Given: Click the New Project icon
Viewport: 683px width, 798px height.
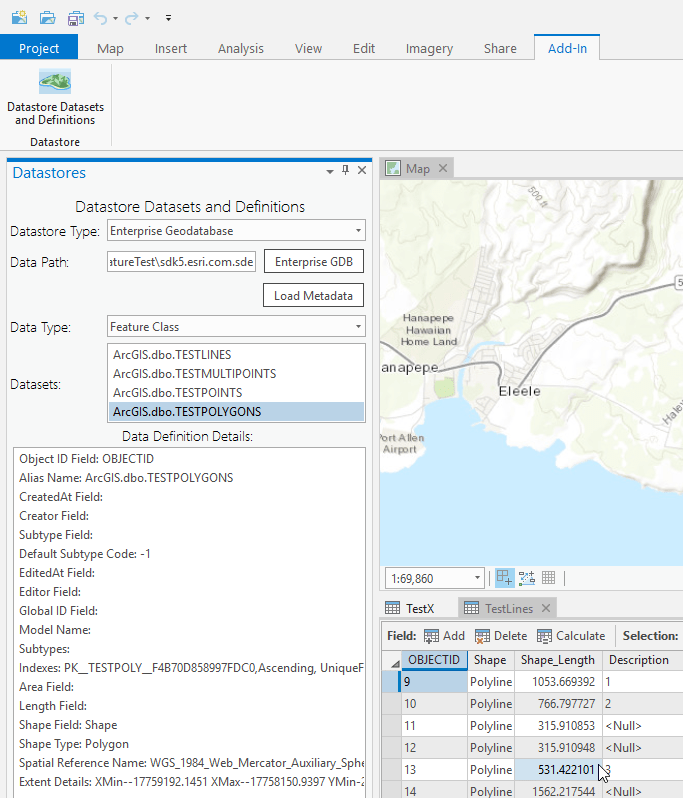Looking at the screenshot, I should [18, 18].
